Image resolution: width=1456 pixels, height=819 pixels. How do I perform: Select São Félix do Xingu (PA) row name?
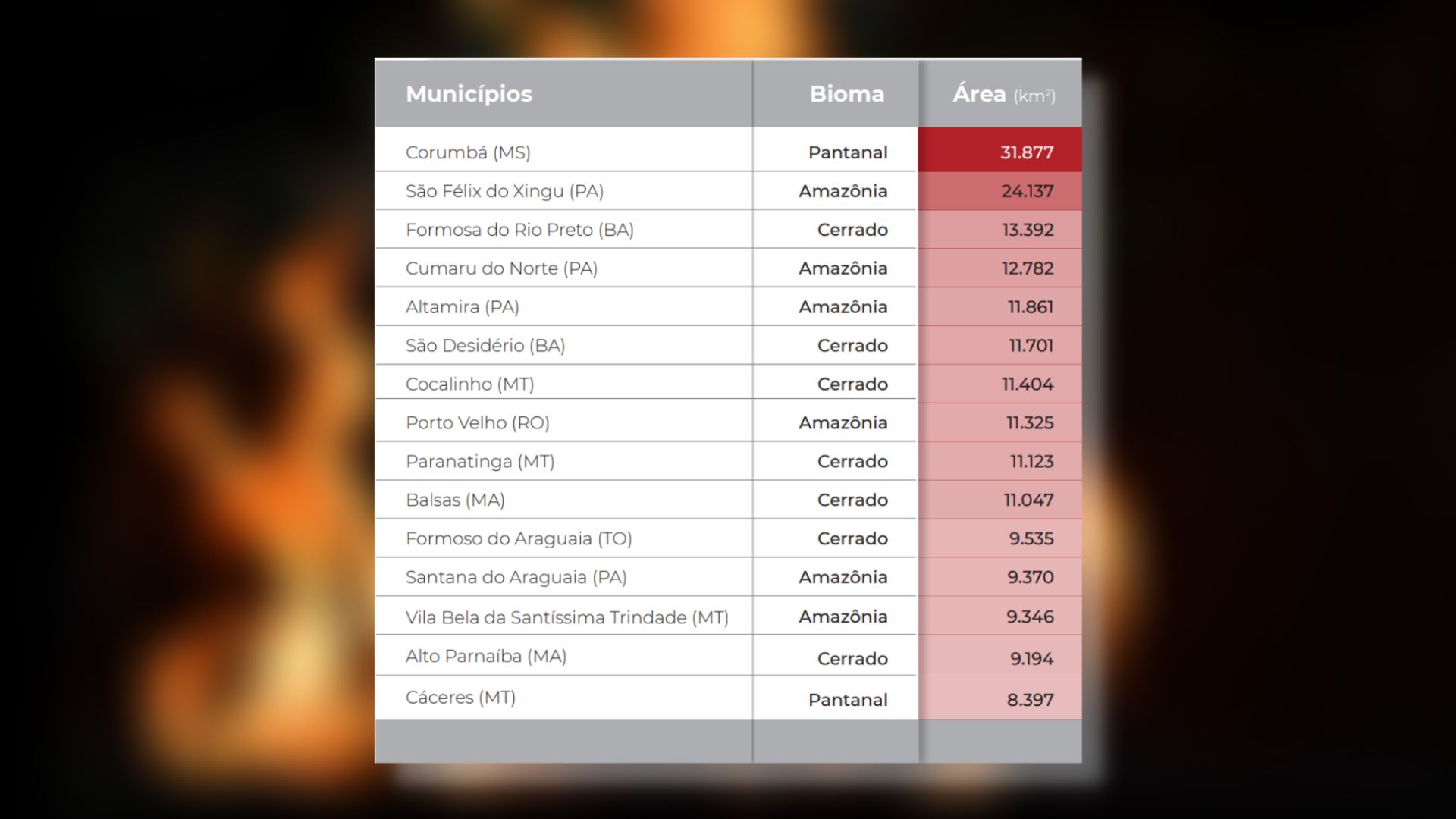pyautogui.click(x=504, y=191)
